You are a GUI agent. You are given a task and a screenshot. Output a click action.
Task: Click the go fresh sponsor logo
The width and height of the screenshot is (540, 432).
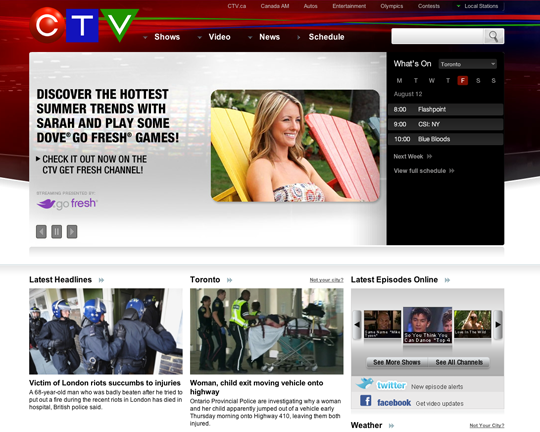tap(67, 204)
